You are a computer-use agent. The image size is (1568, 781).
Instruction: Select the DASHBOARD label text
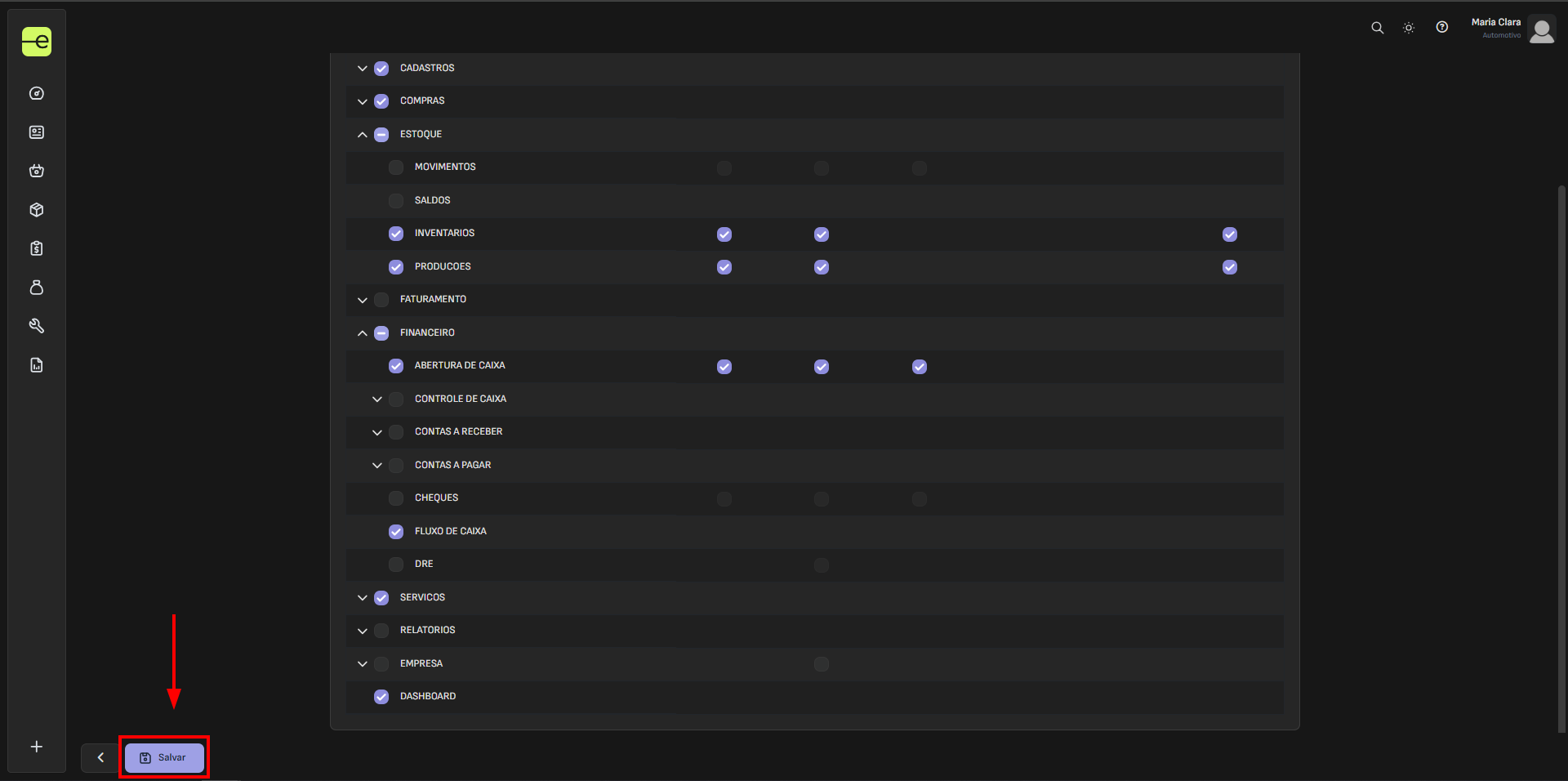pyautogui.click(x=428, y=696)
